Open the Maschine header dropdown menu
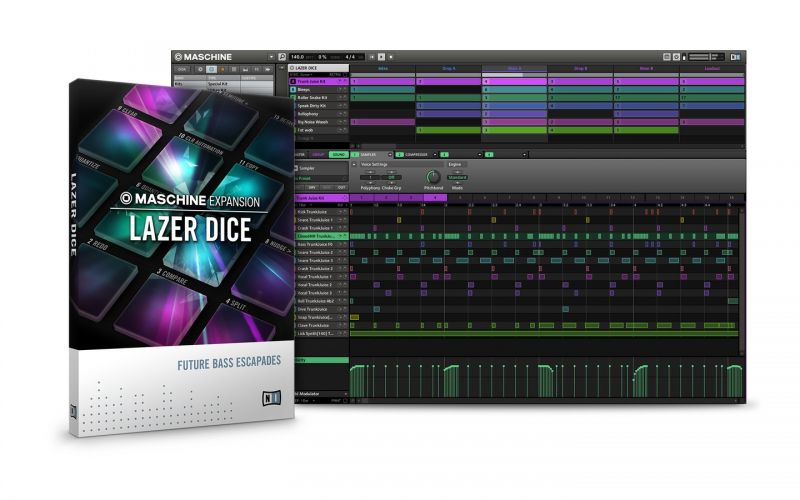800x500 pixels. tap(271, 57)
